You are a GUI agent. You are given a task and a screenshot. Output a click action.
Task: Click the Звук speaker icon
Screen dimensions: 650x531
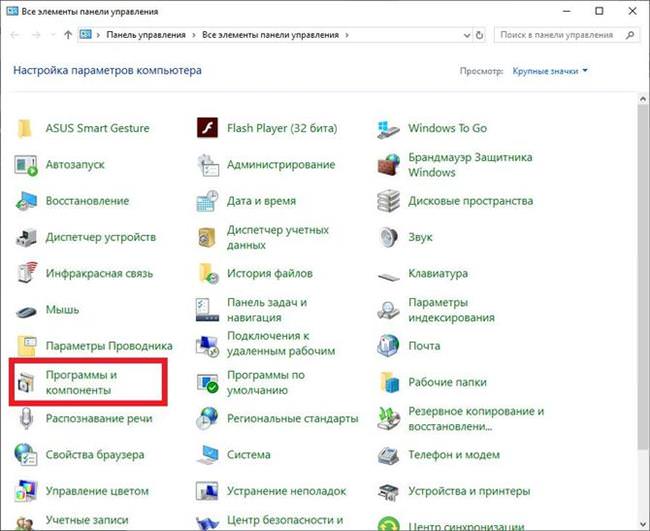tap(388, 238)
